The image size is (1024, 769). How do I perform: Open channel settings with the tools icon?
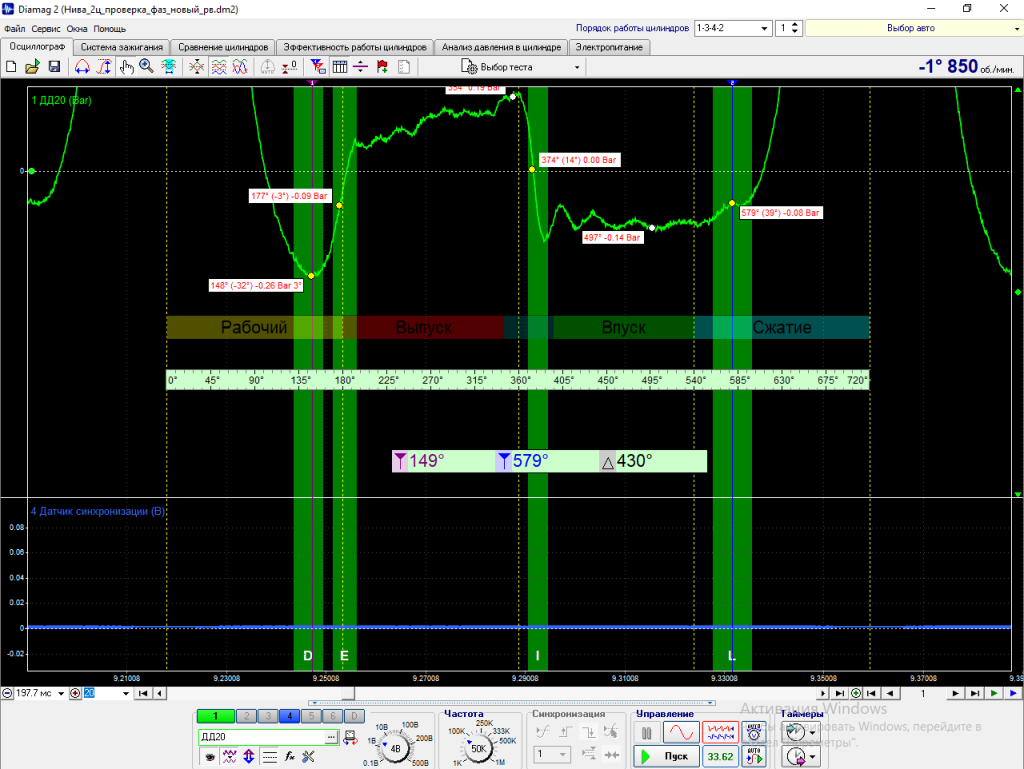[308, 757]
